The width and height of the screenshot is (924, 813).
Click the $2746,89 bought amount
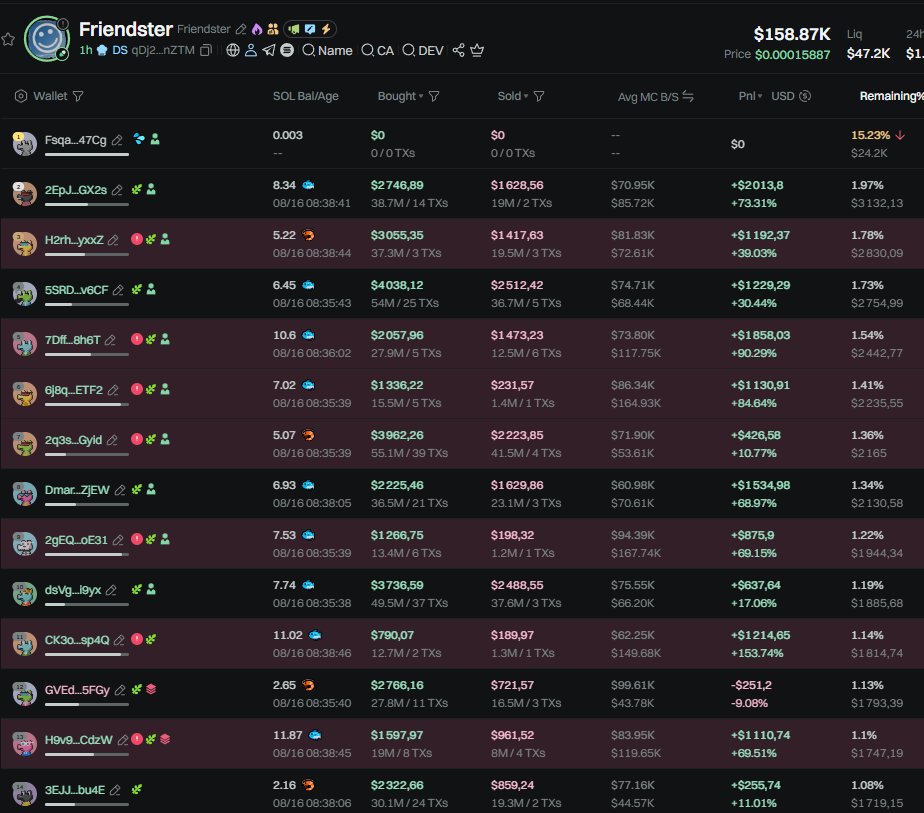[397, 185]
